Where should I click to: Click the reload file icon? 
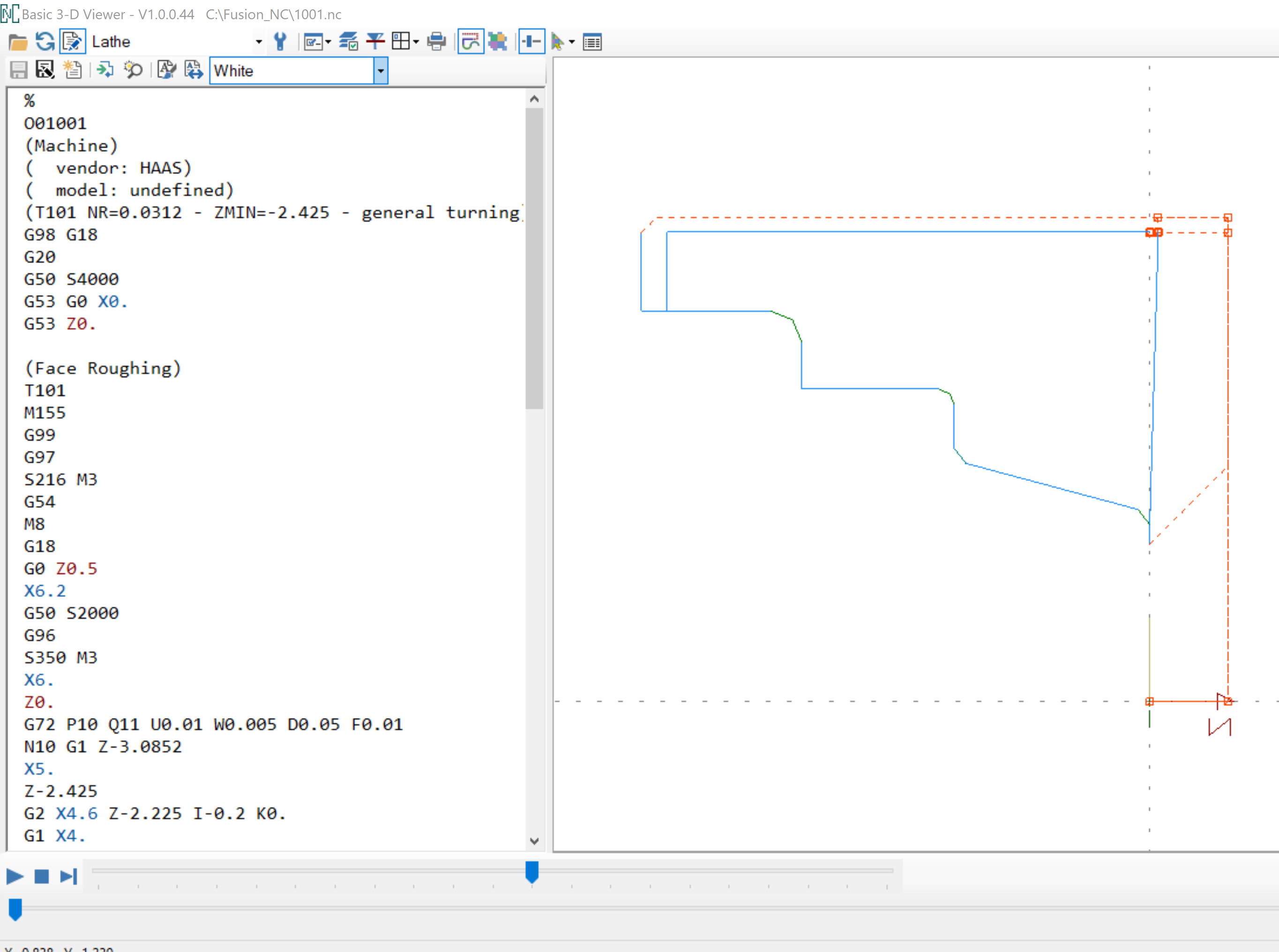click(x=45, y=42)
